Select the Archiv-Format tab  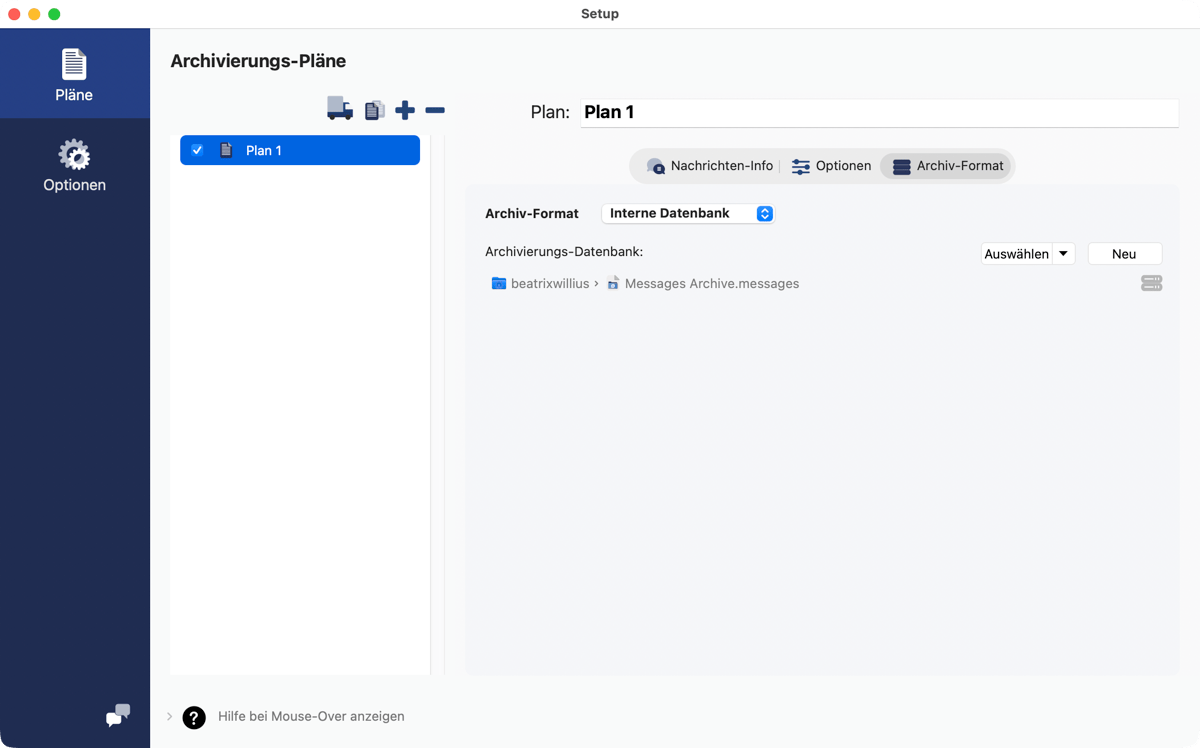(947, 166)
